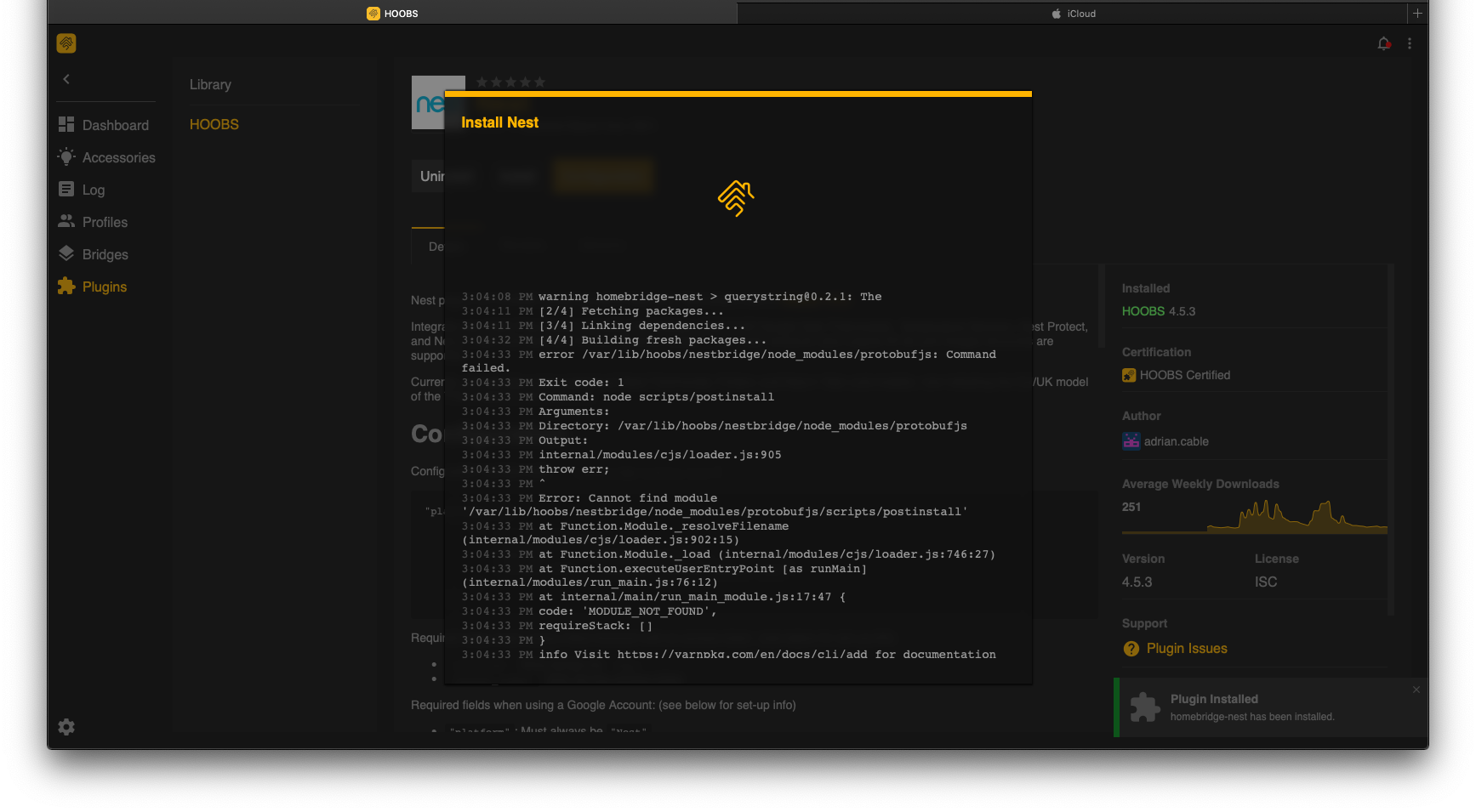Open the Dashboard section
This screenshot has height=812, width=1476.
point(115,124)
